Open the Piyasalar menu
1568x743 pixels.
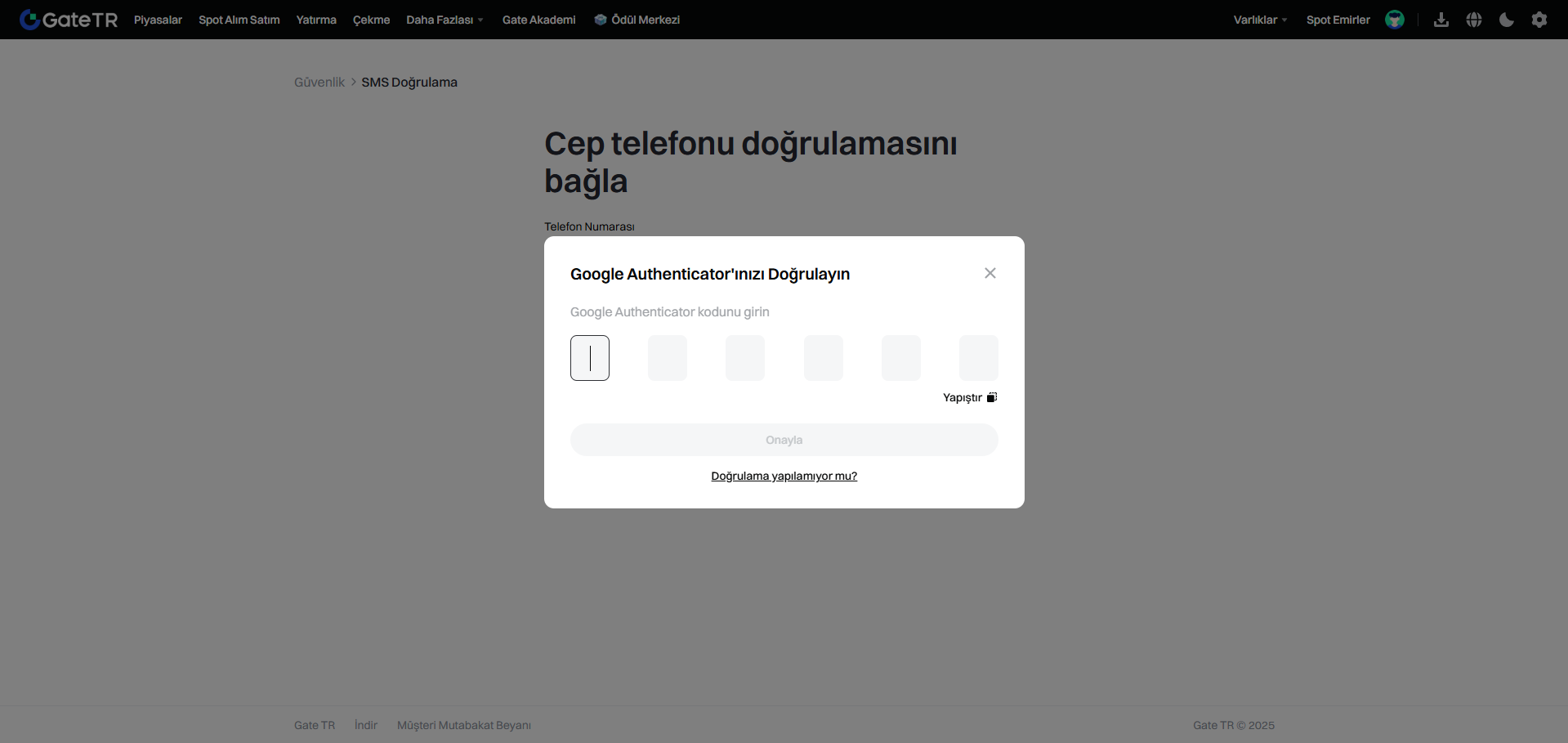click(x=158, y=20)
